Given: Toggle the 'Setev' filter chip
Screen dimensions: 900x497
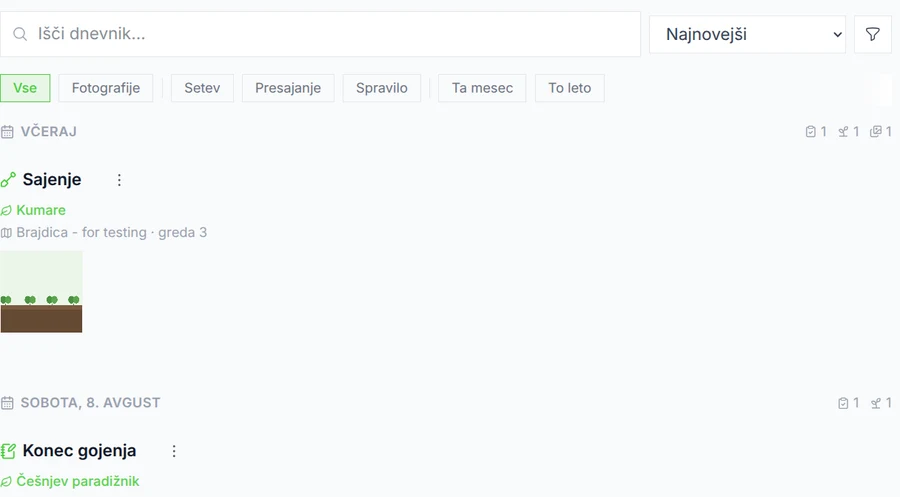Looking at the screenshot, I should tap(202, 88).
